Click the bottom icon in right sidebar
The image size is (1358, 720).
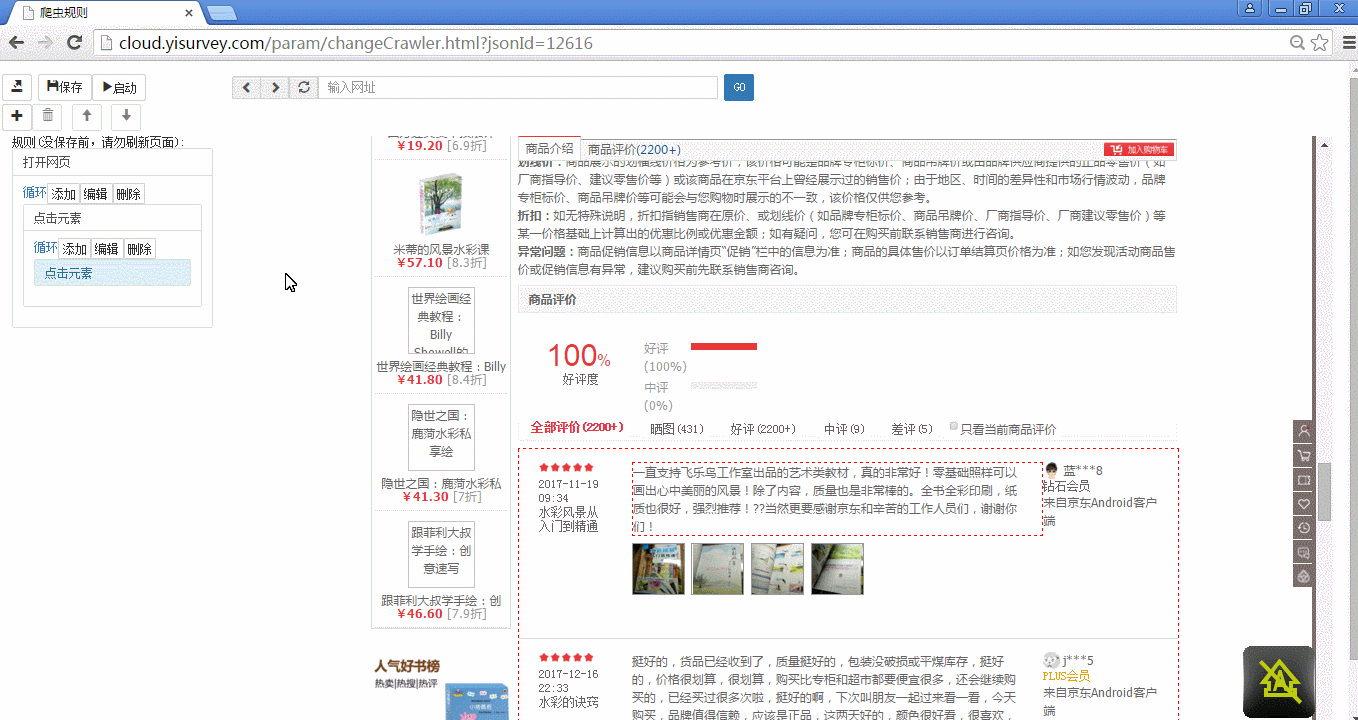(x=1303, y=576)
